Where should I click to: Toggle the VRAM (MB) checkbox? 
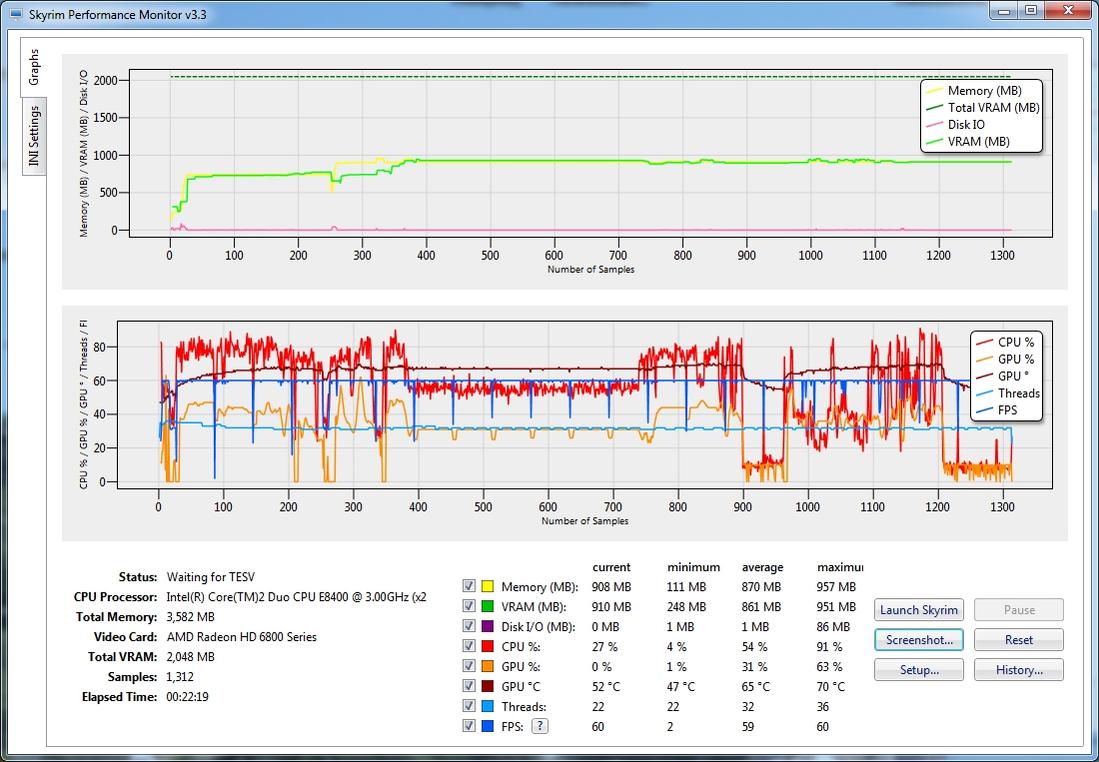[x=469, y=607]
